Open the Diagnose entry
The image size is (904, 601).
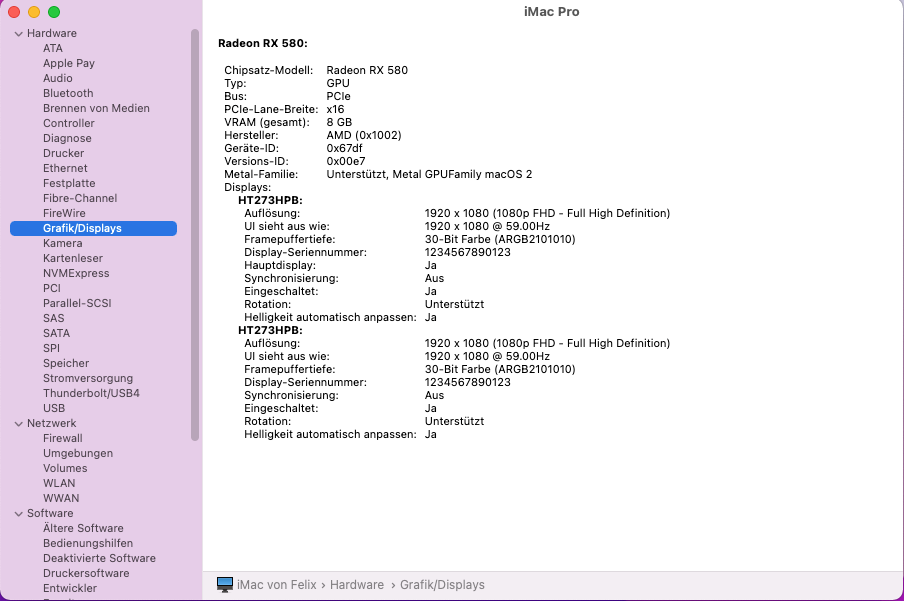(x=67, y=138)
